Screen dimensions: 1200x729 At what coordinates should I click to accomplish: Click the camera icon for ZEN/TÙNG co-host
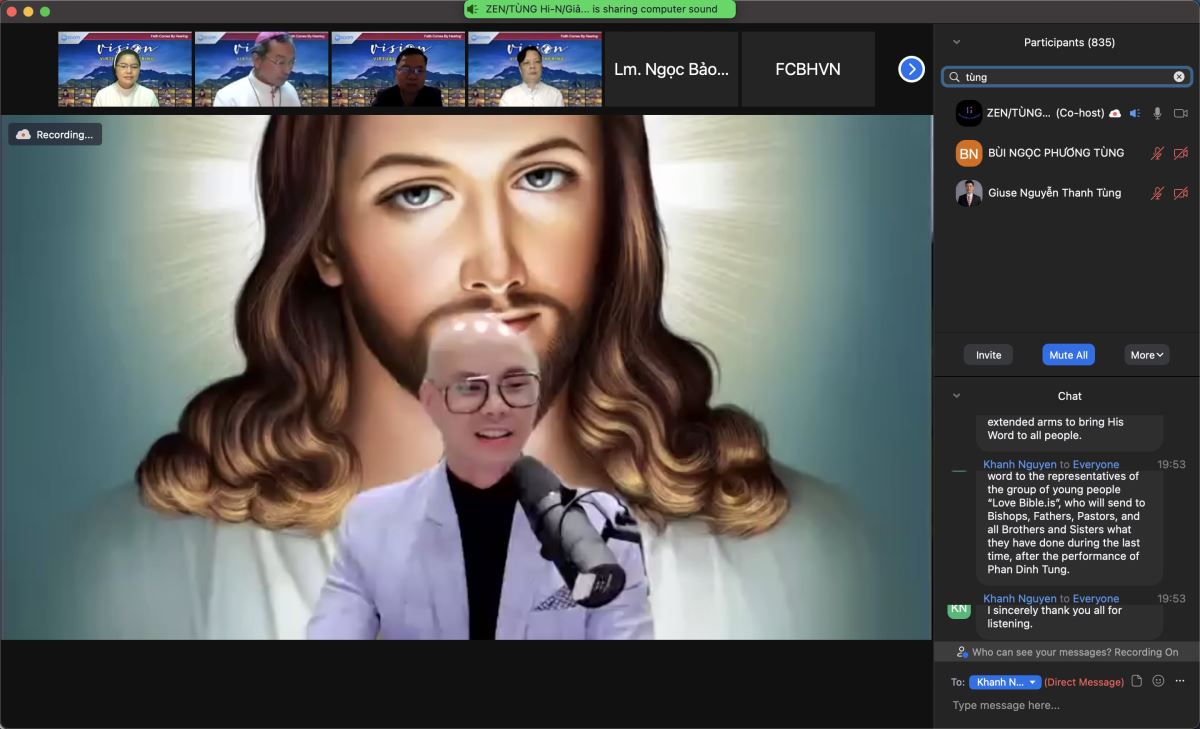[x=1181, y=113]
